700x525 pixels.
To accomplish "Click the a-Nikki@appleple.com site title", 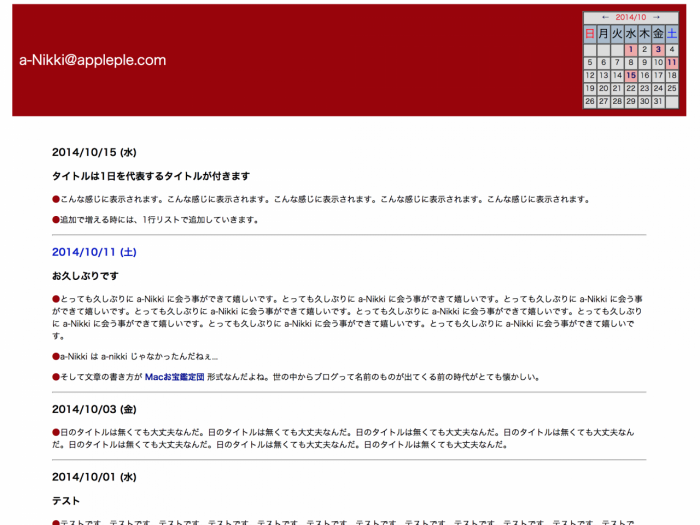I will click(x=92, y=60).
